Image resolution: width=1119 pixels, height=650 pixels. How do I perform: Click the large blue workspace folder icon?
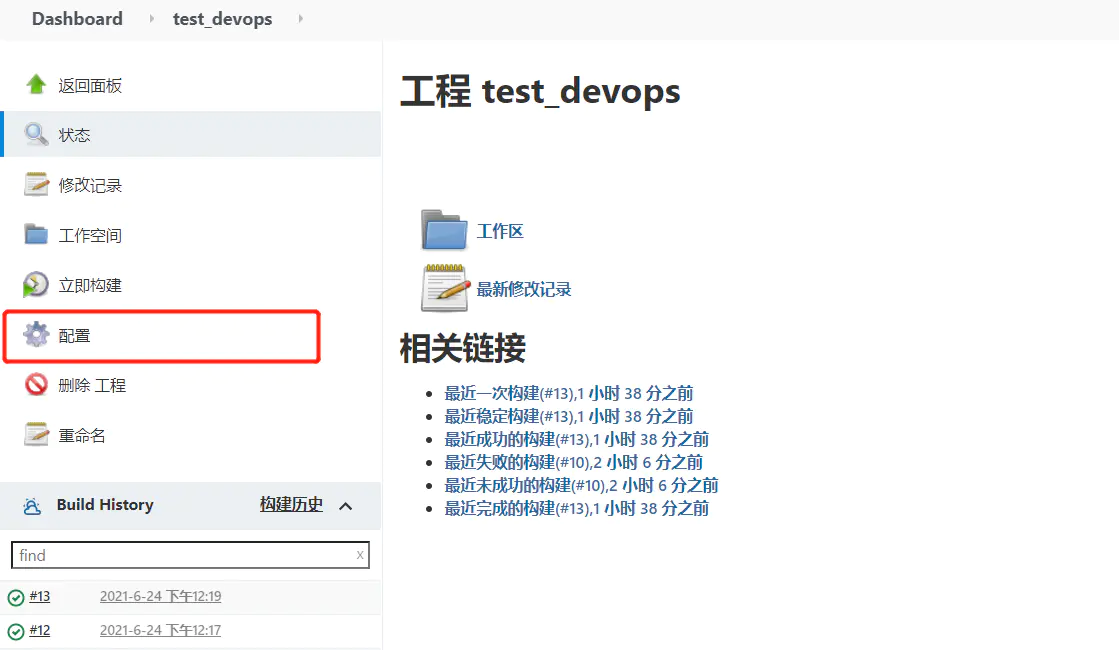click(444, 230)
